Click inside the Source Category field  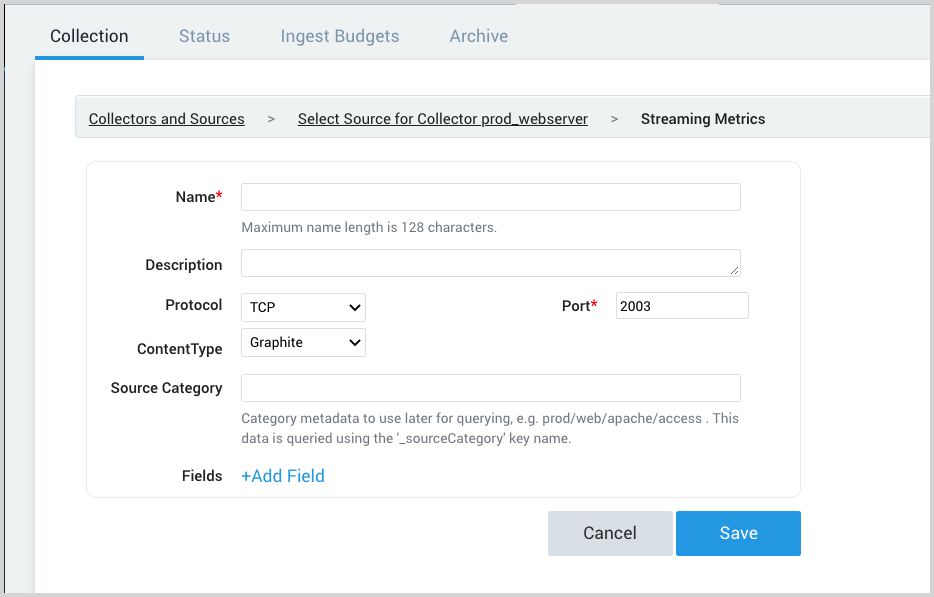pyautogui.click(x=490, y=387)
